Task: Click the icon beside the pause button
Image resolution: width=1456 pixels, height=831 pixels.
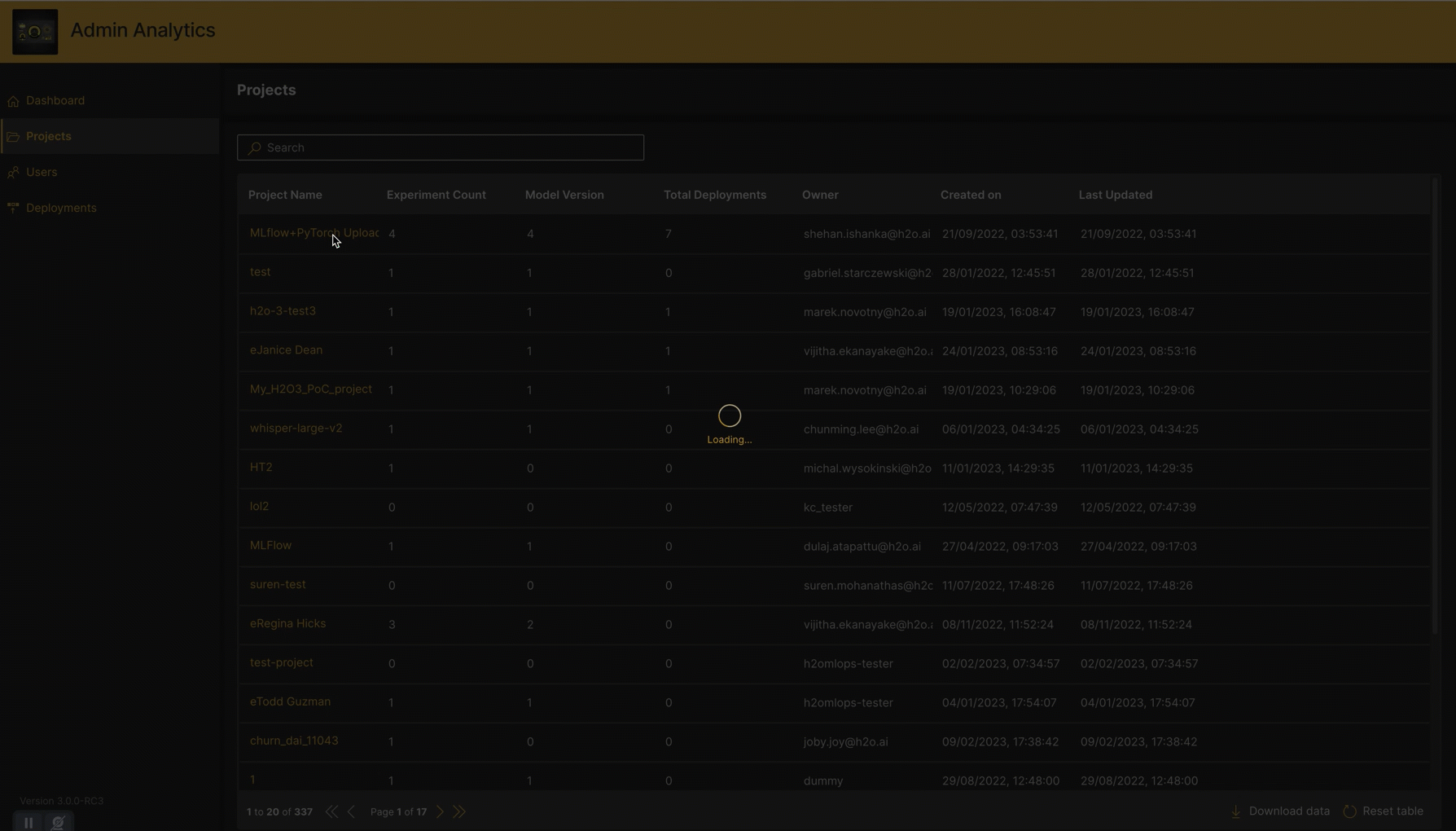Action: click(58, 822)
